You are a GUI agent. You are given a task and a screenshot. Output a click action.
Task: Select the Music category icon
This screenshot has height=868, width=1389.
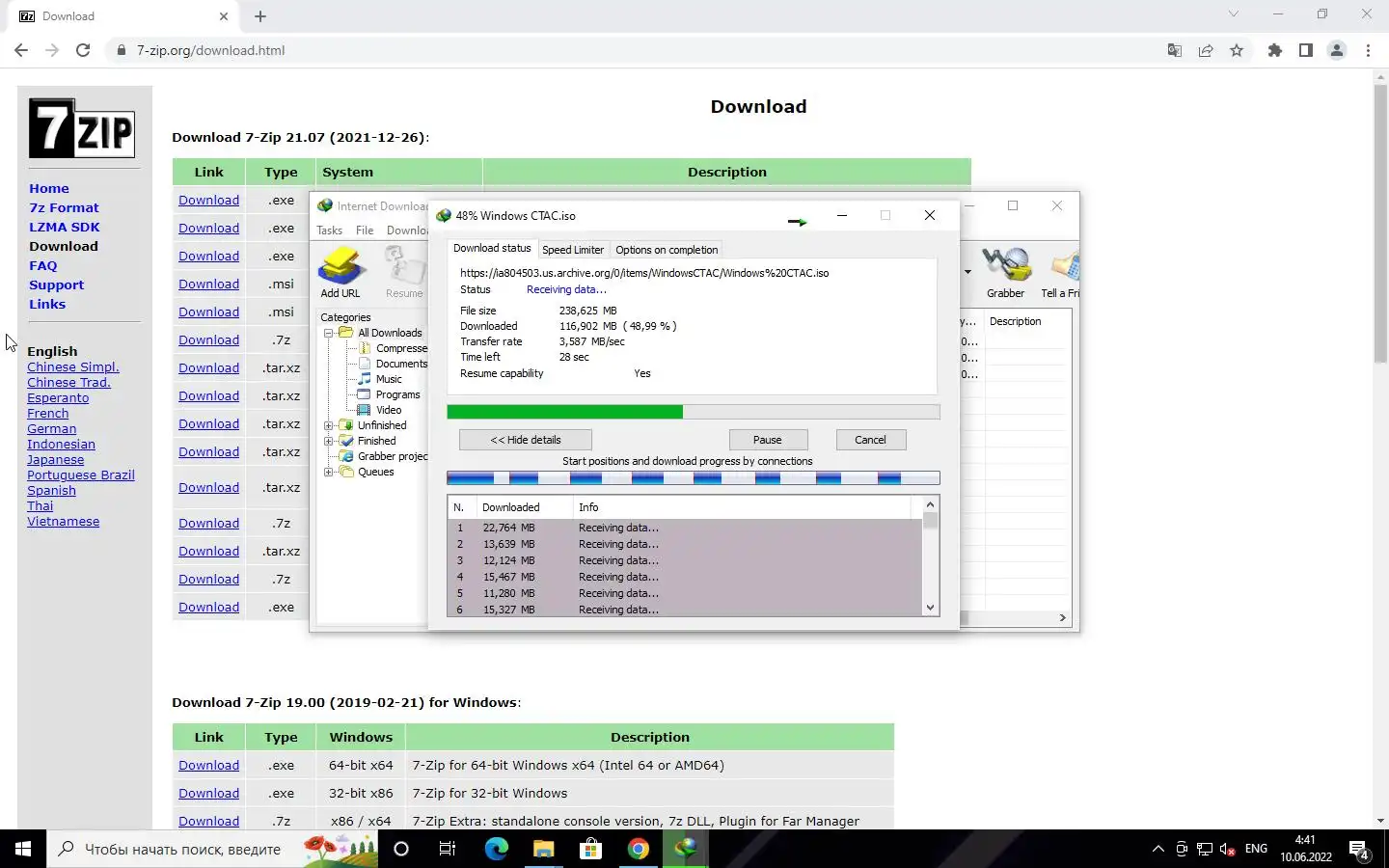point(365,379)
